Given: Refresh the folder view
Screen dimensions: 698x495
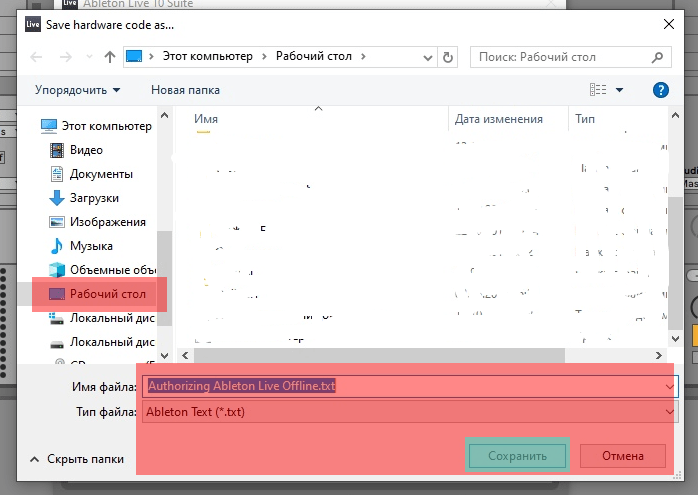Looking at the screenshot, I should (x=448, y=57).
